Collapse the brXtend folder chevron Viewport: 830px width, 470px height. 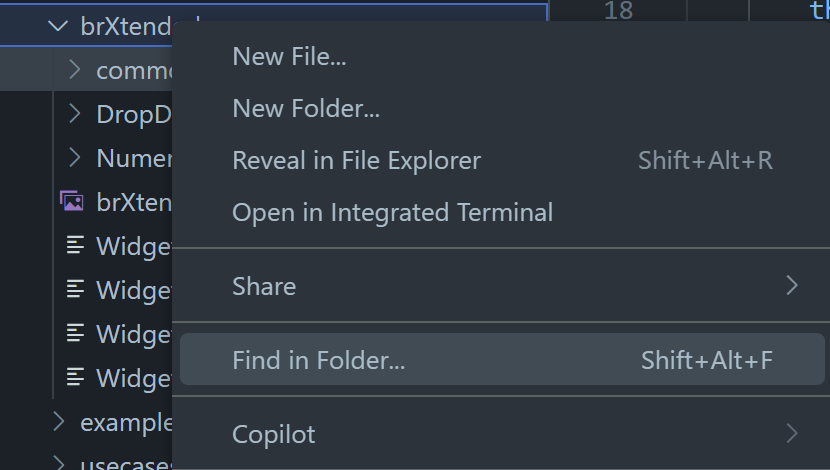[x=58, y=27]
